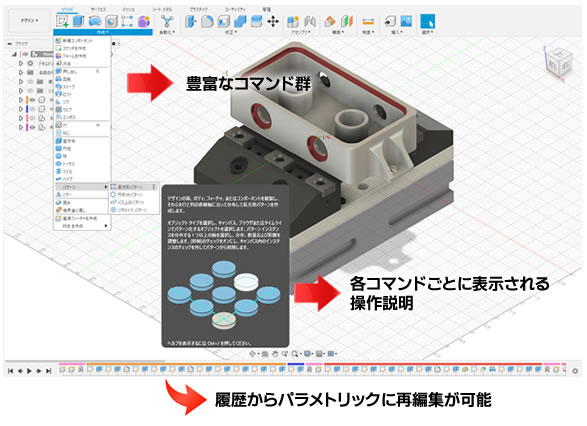Choose コイル (Coil) in Create menu
The image size is (587, 426).
[82, 171]
